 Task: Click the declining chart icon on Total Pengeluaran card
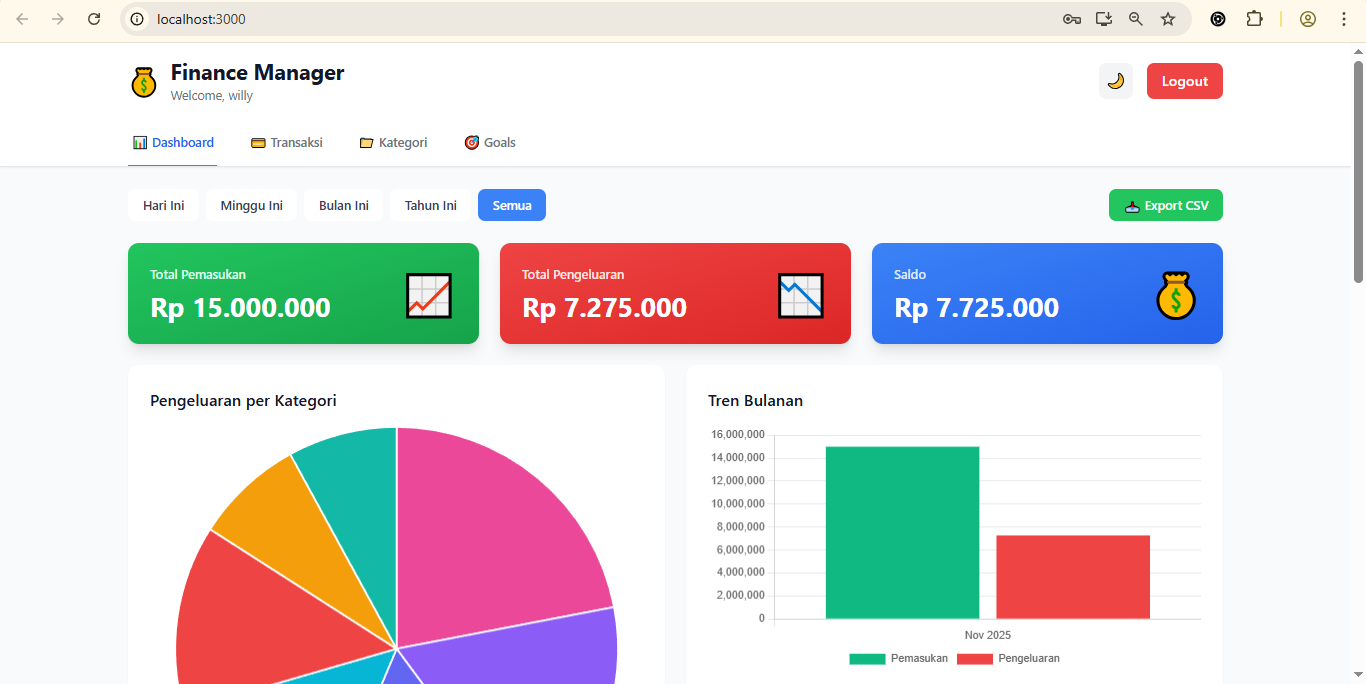[800, 294]
